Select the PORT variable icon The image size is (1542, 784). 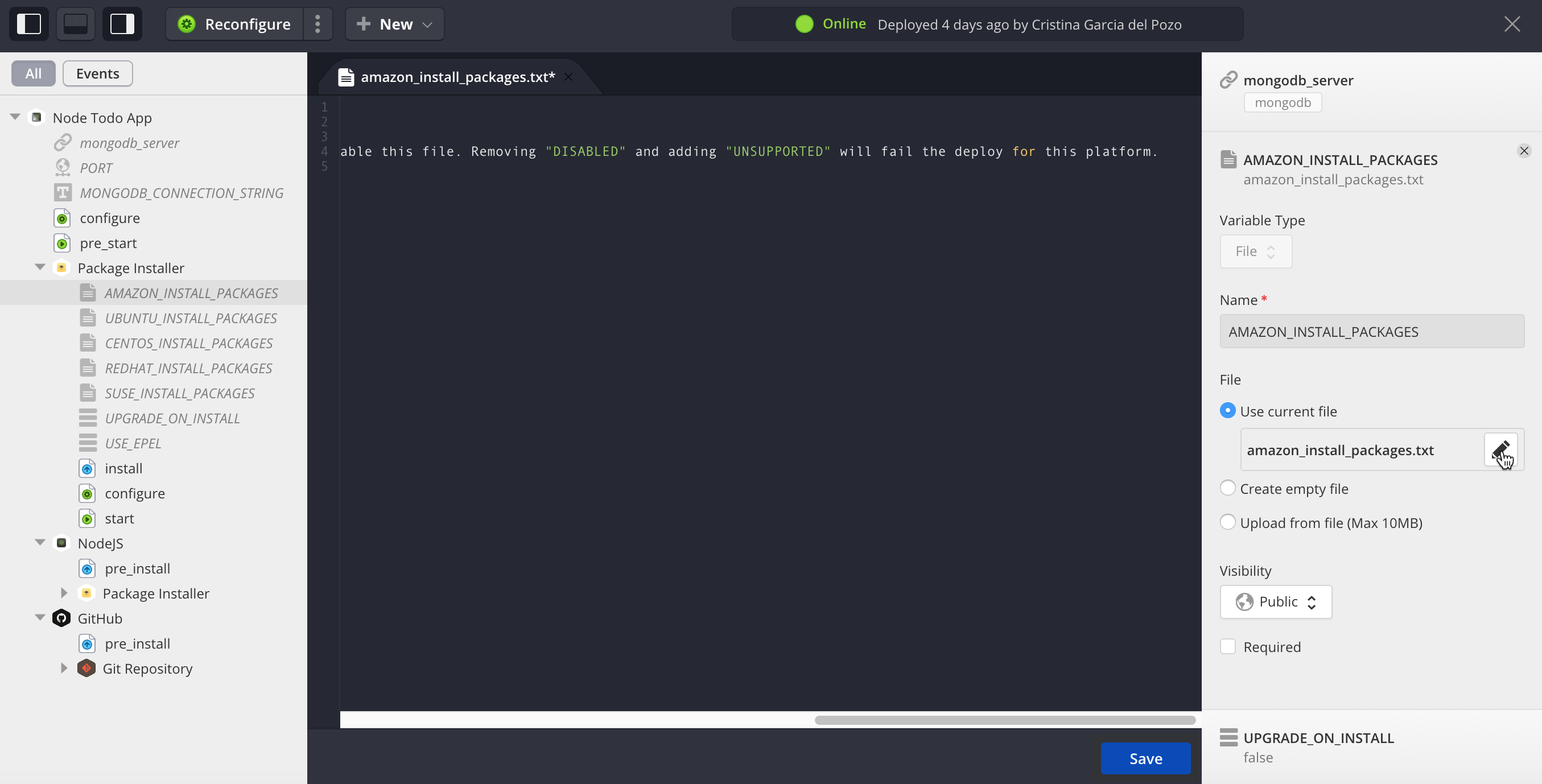tap(63, 168)
